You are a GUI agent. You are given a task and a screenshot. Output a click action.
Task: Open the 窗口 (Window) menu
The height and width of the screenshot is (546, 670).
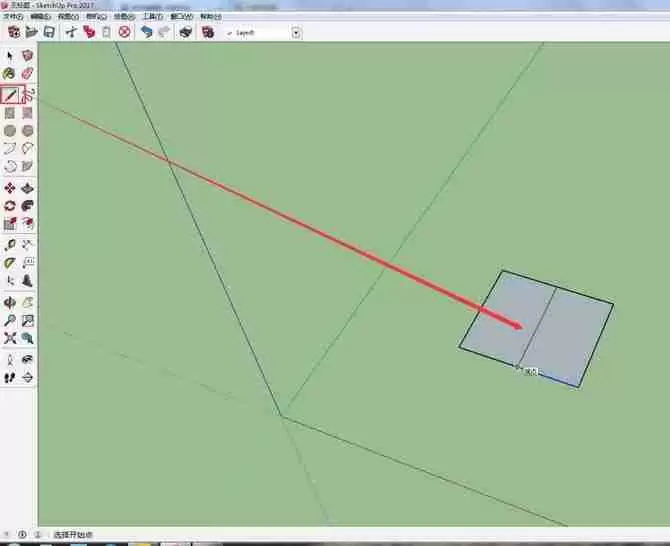[x=182, y=17]
